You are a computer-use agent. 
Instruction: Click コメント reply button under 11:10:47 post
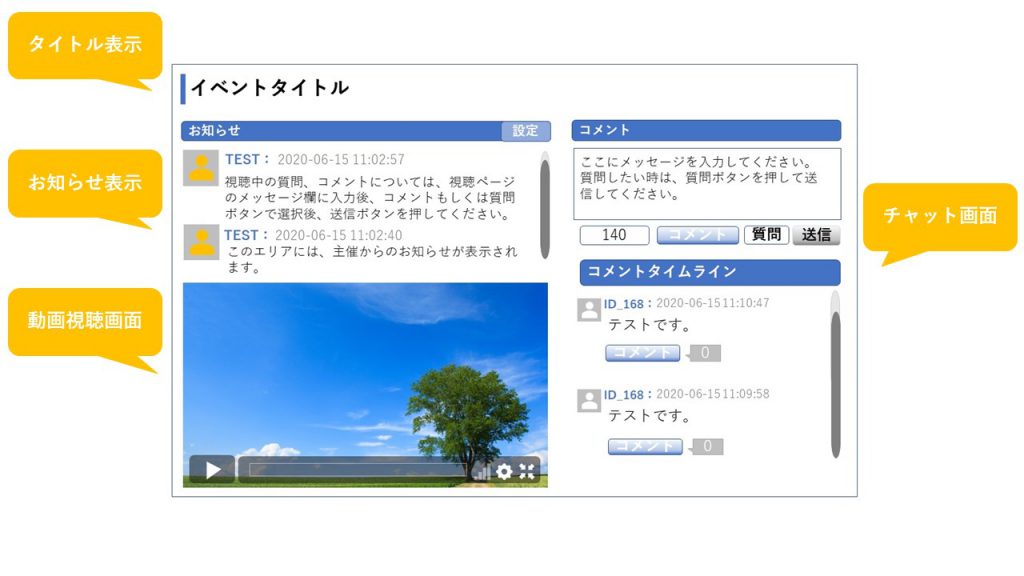point(643,353)
